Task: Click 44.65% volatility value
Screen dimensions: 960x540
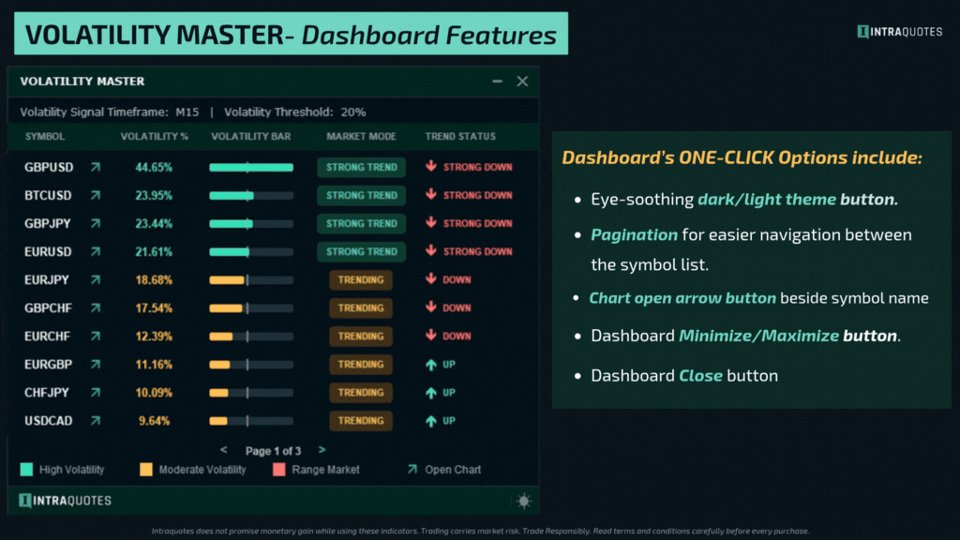Action: 154,167
